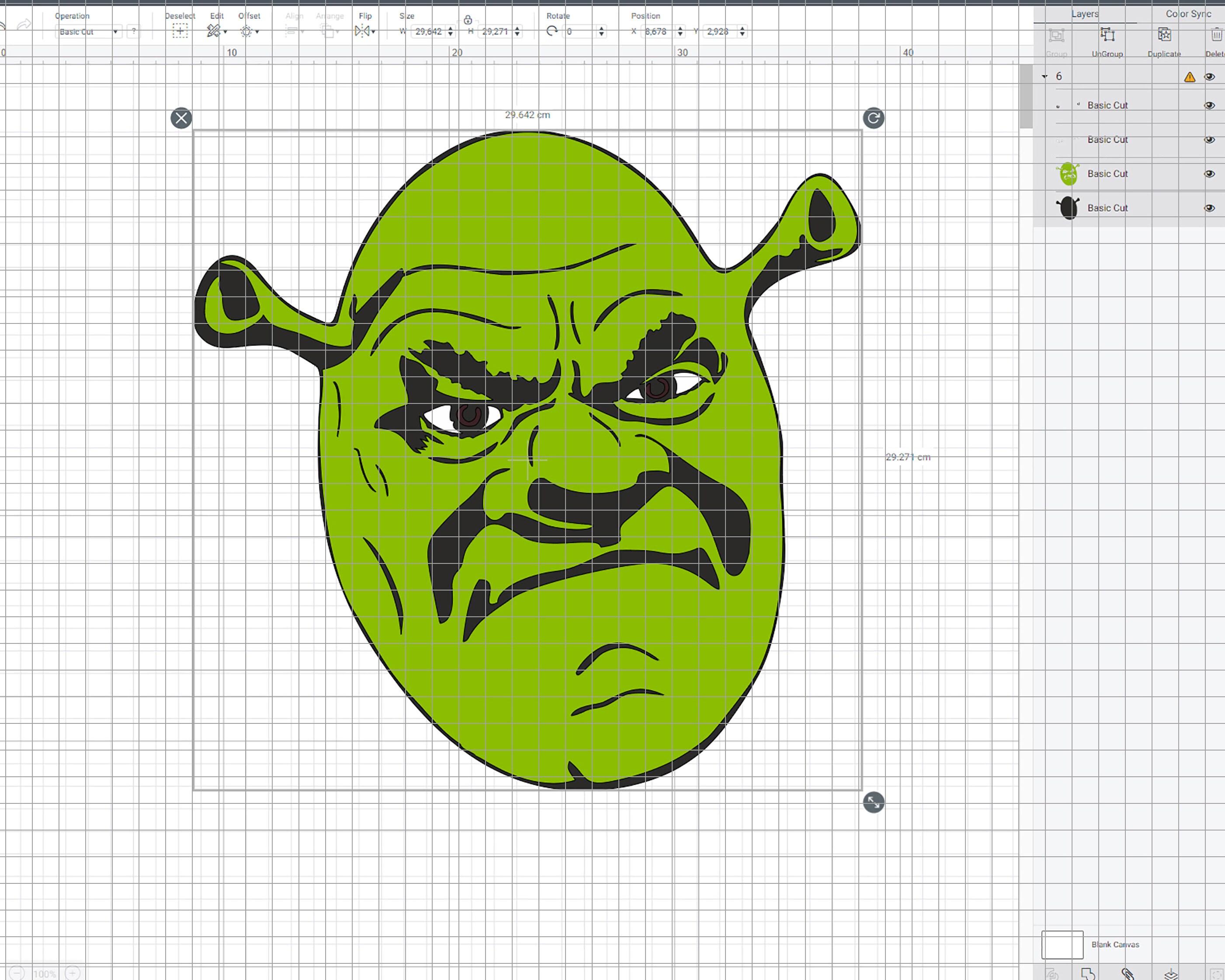Screen dimensions: 1225x980
Task: Attach layers with the paperclip icon
Action: tap(1128, 973)
